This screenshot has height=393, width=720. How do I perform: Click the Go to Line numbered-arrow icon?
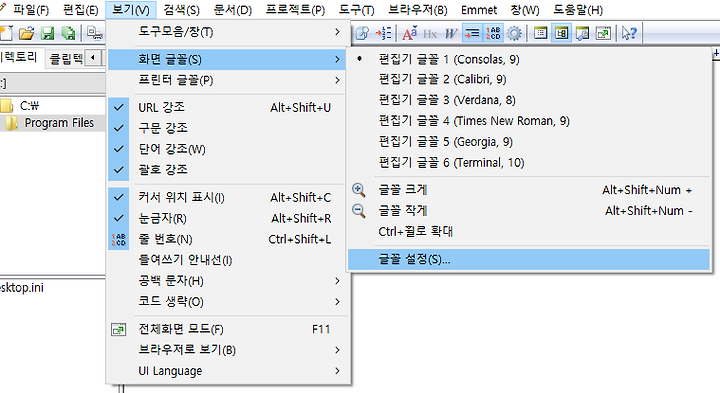tap(383, 33)
